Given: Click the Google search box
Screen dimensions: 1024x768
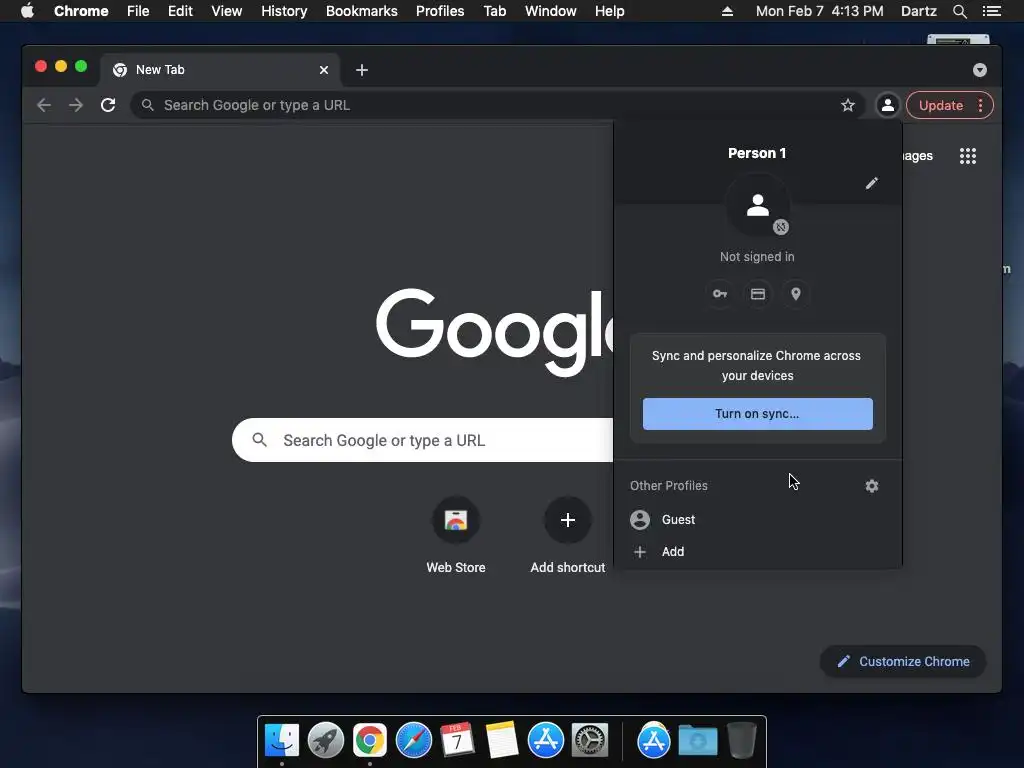Looking at the screenshot, I should 422,440.
